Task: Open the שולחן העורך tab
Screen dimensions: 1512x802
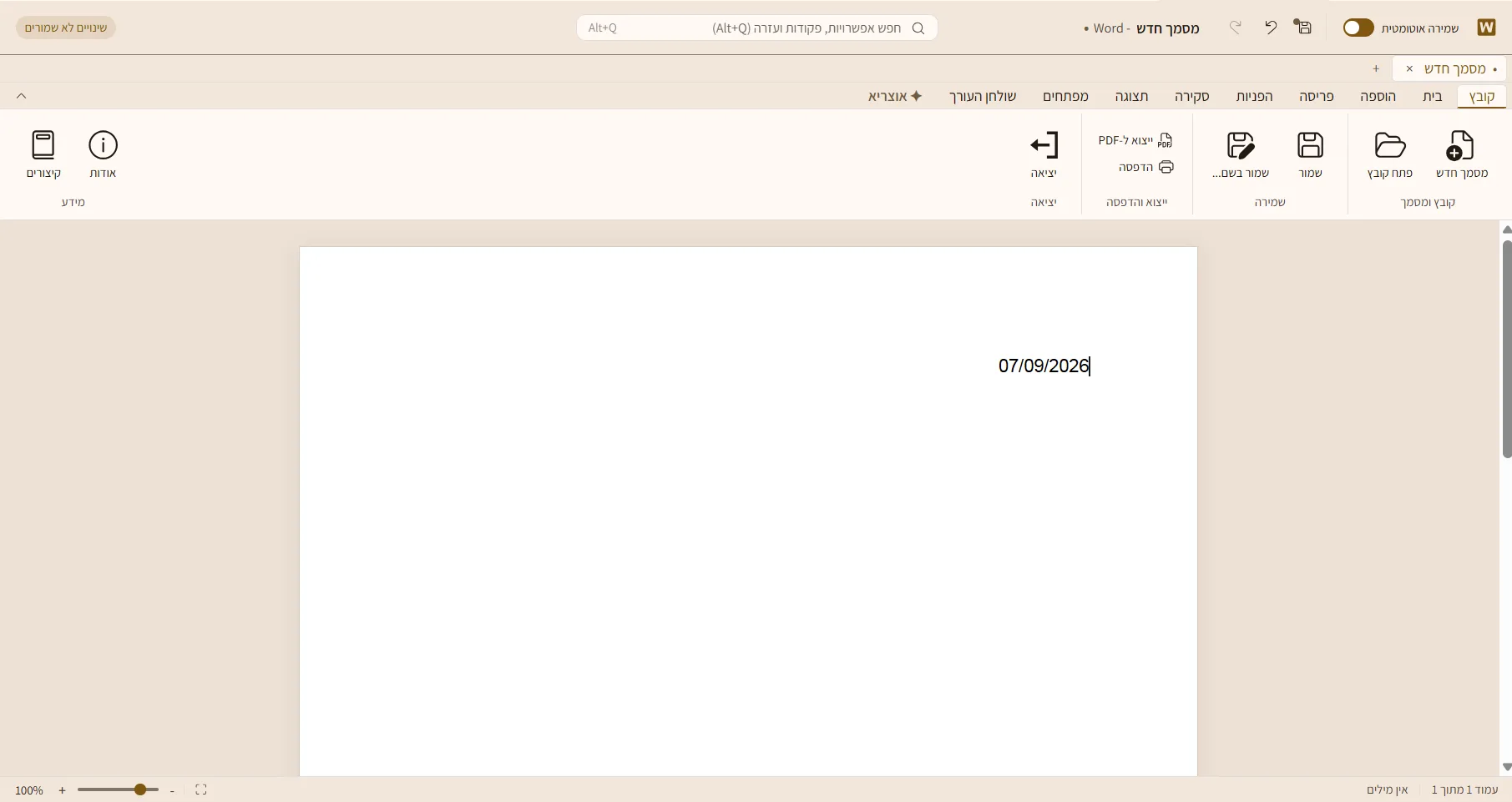Action: point(983,96)
